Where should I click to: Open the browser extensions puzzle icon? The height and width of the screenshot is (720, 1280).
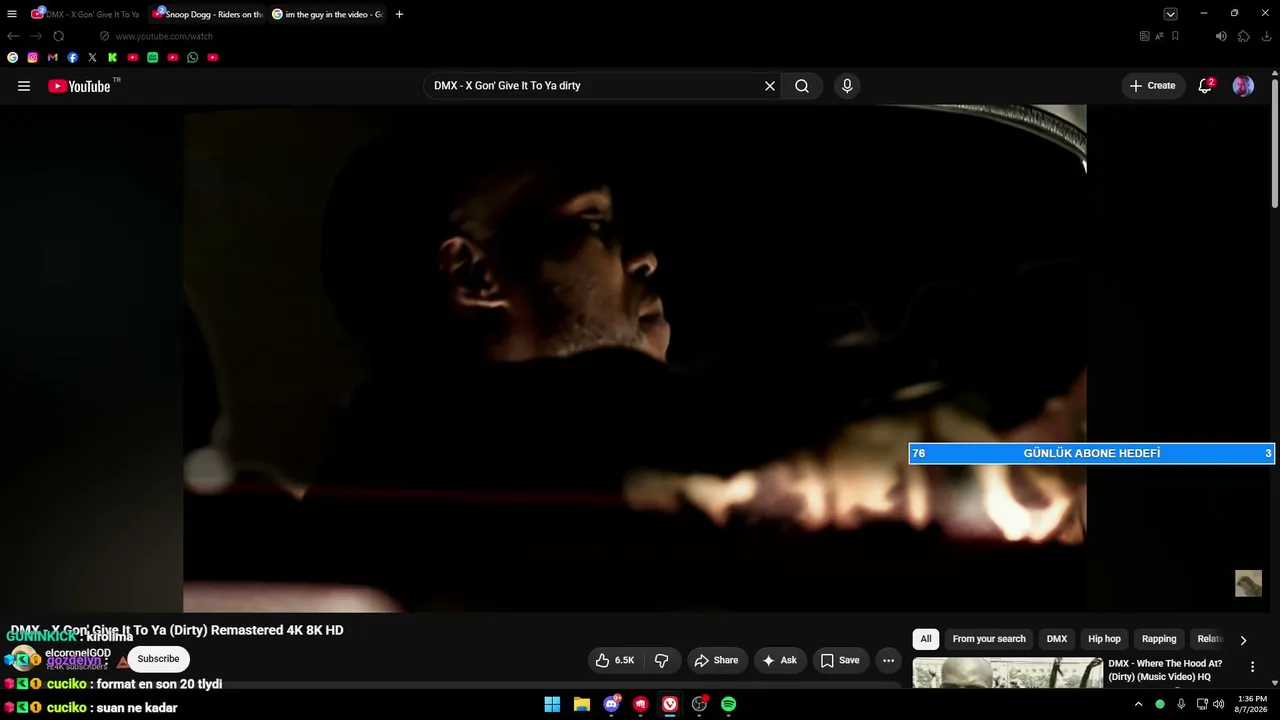(x=1244, y=36)
